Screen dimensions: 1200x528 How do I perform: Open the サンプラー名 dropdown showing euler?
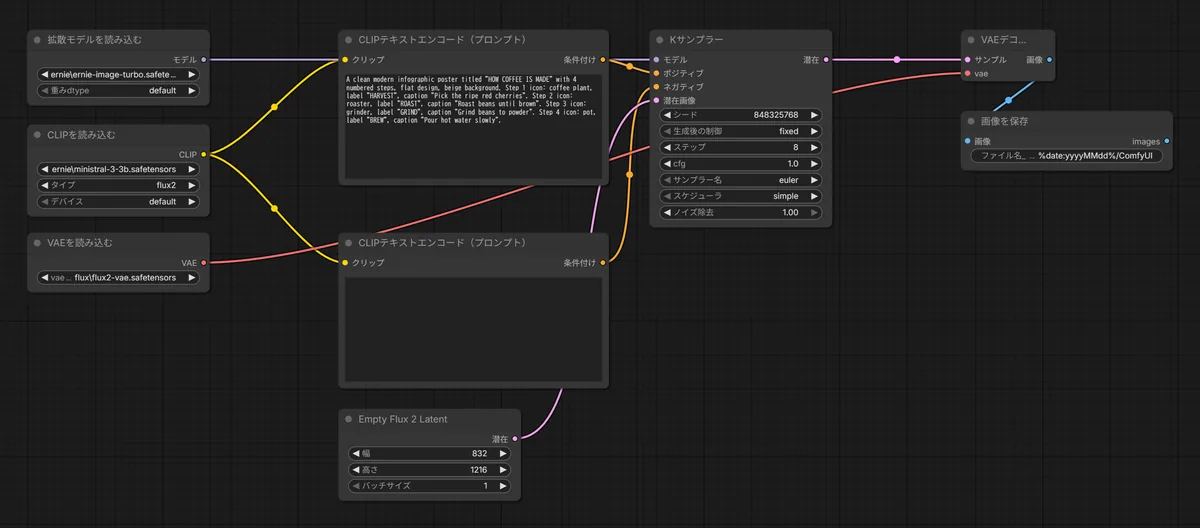pyautogui.click(x=741, y=180)
